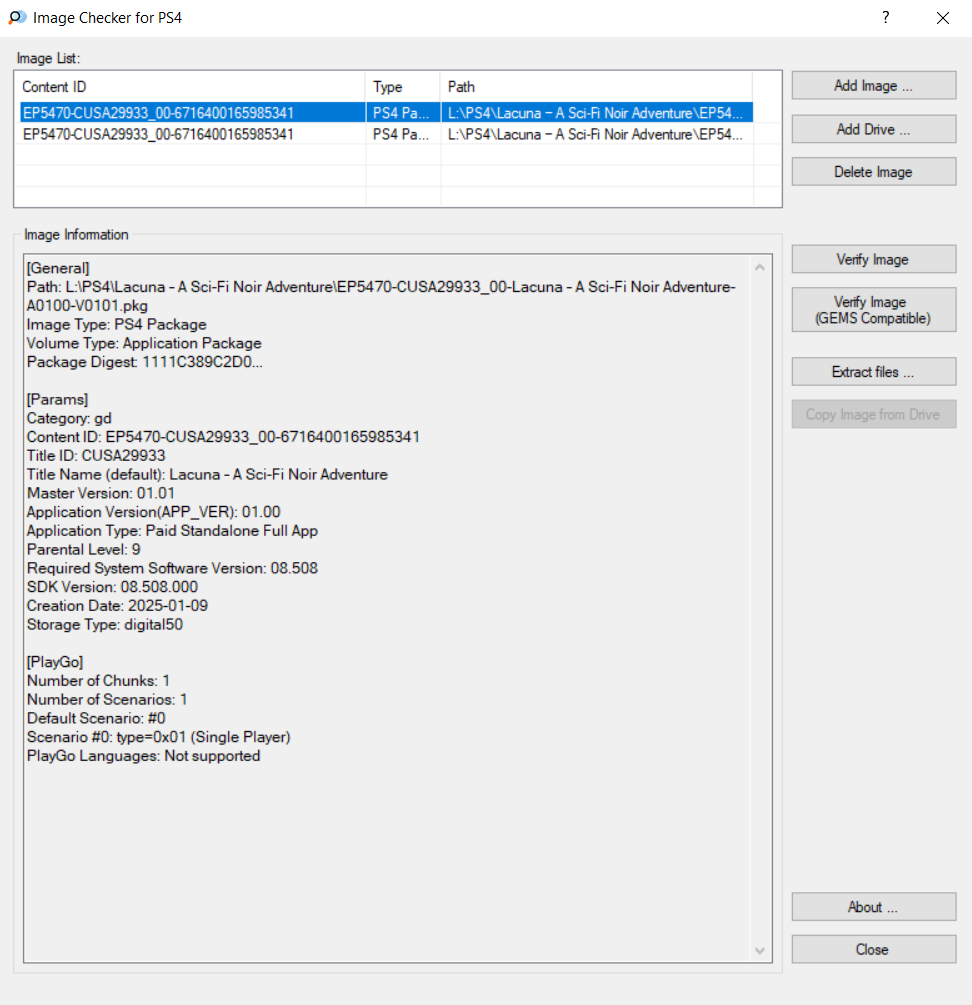Click the Add Drive ... button
This screenshot has height=1005, width=972.
873,129
